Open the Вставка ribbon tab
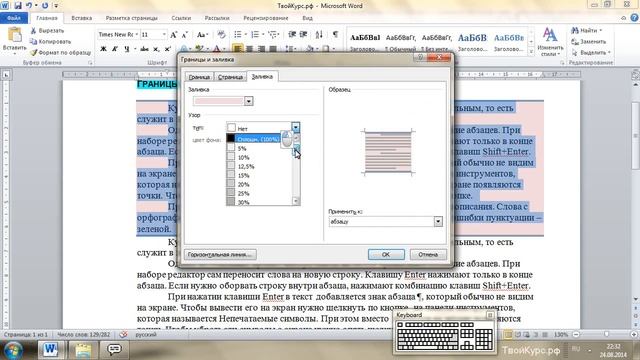 [82, 18]
